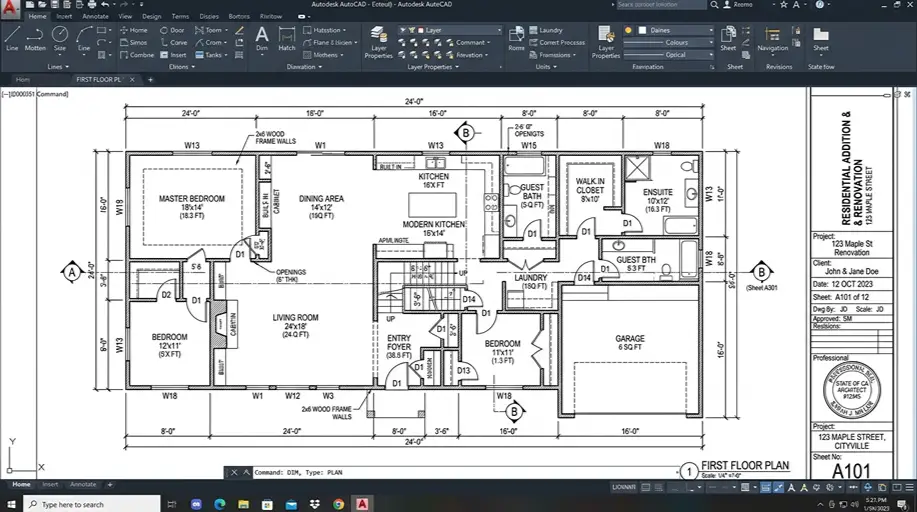Click the help icon in title bar
This screenshot has height=512, width=917.
820,5
